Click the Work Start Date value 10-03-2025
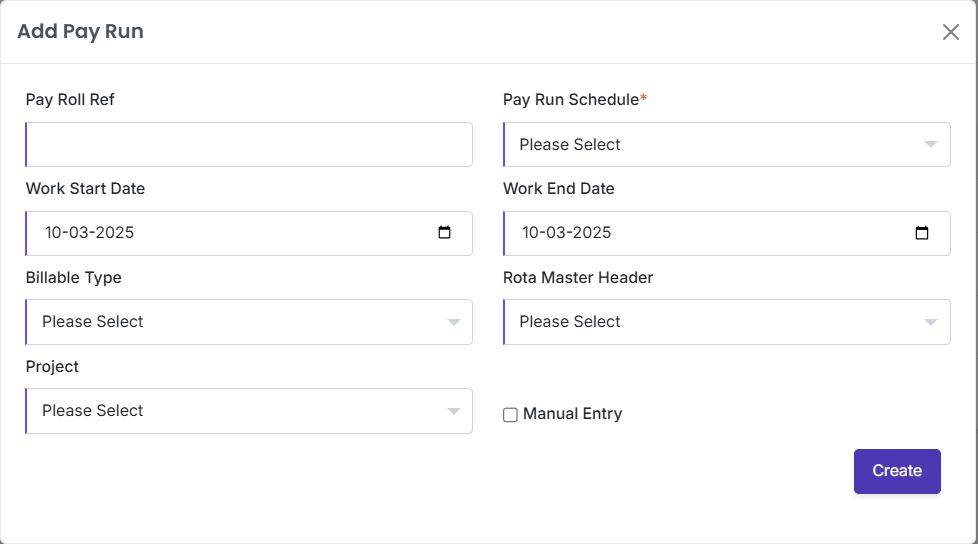The height and width of the screenshot is (544, 978). point(90,233)
